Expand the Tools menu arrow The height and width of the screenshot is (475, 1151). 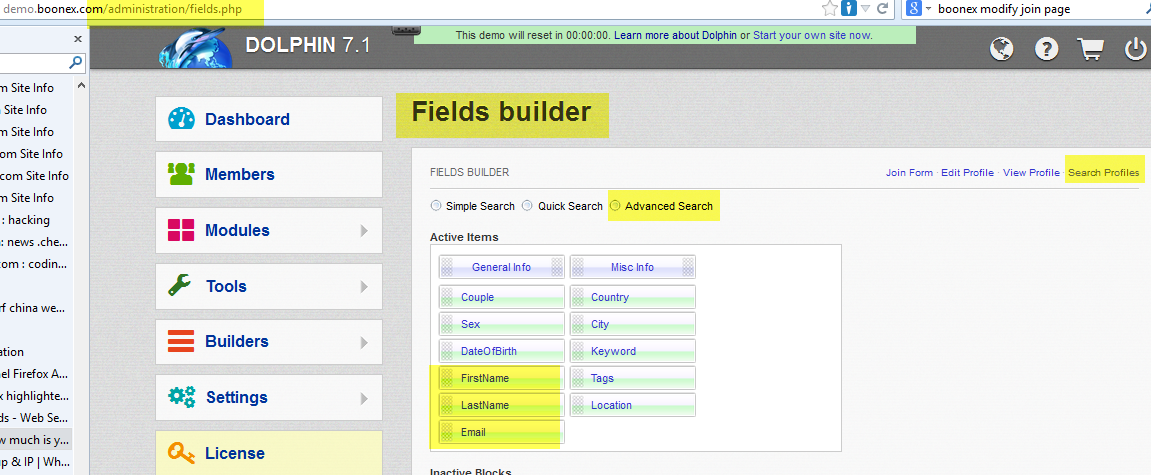(364, 286)
